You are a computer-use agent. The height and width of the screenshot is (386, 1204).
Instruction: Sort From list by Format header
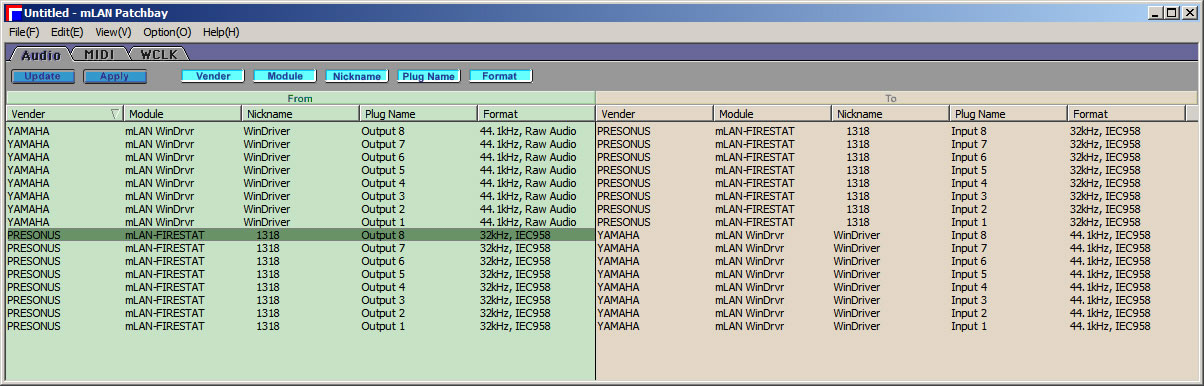[x=537, y=114]
